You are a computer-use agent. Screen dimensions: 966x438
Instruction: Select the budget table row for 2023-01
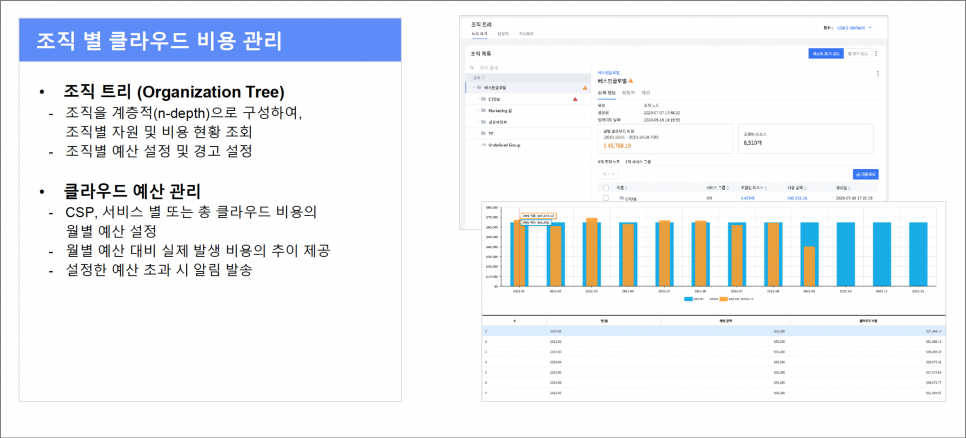pos(713,331)
